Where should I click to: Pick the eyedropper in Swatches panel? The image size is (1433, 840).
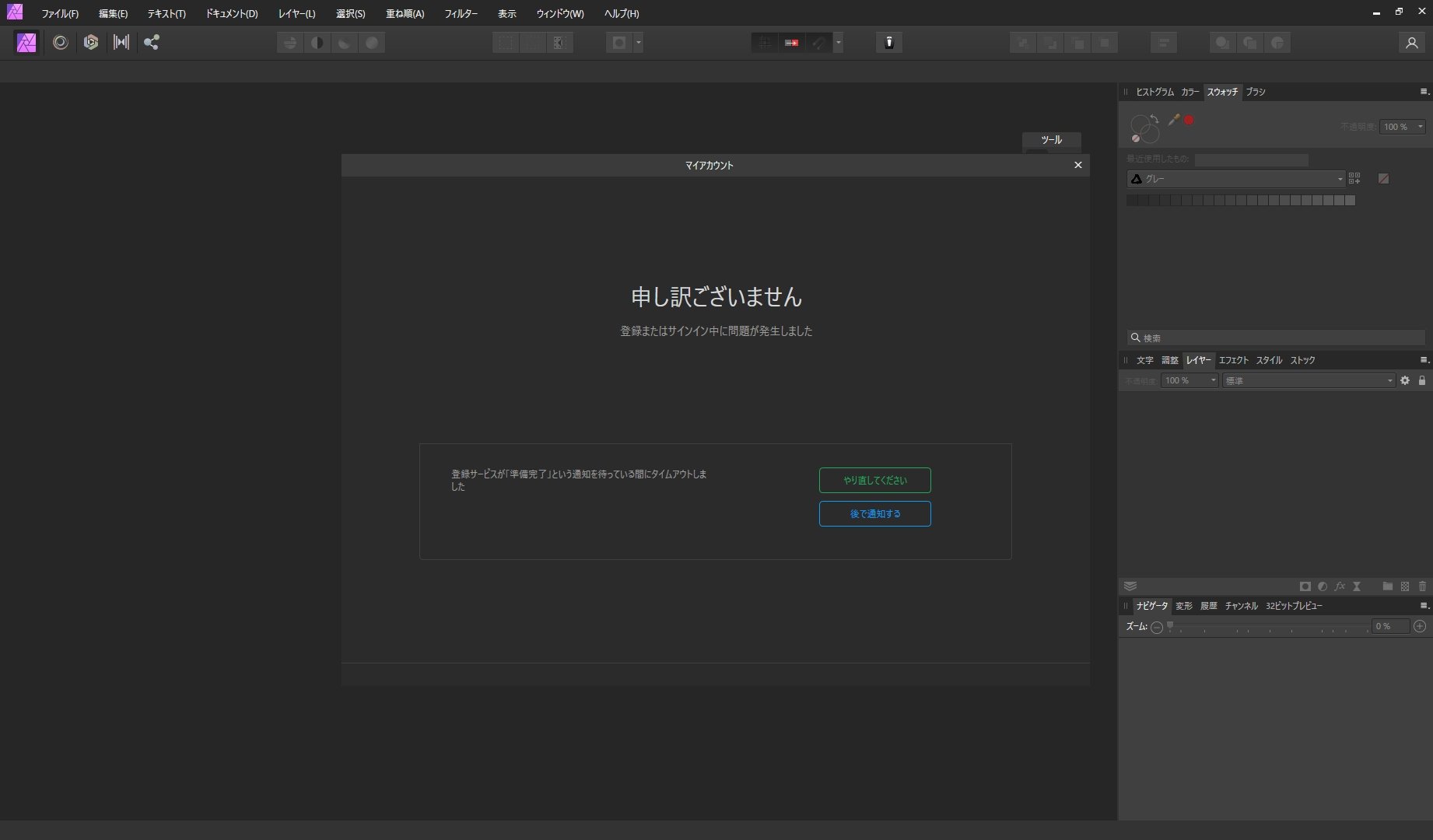tap(1173, 120)
